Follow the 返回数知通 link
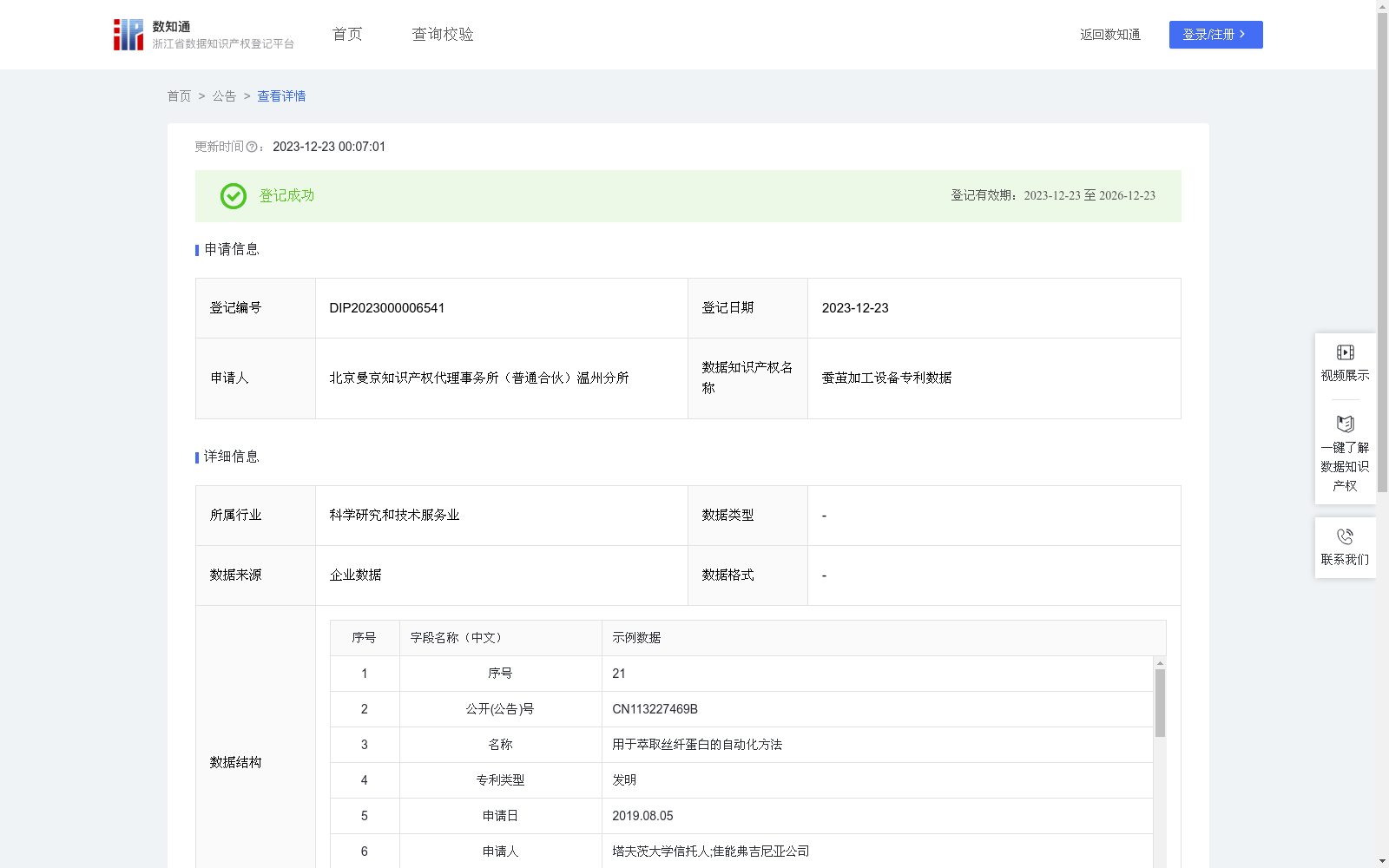 pyautogui.click(x=1110, y=35)
